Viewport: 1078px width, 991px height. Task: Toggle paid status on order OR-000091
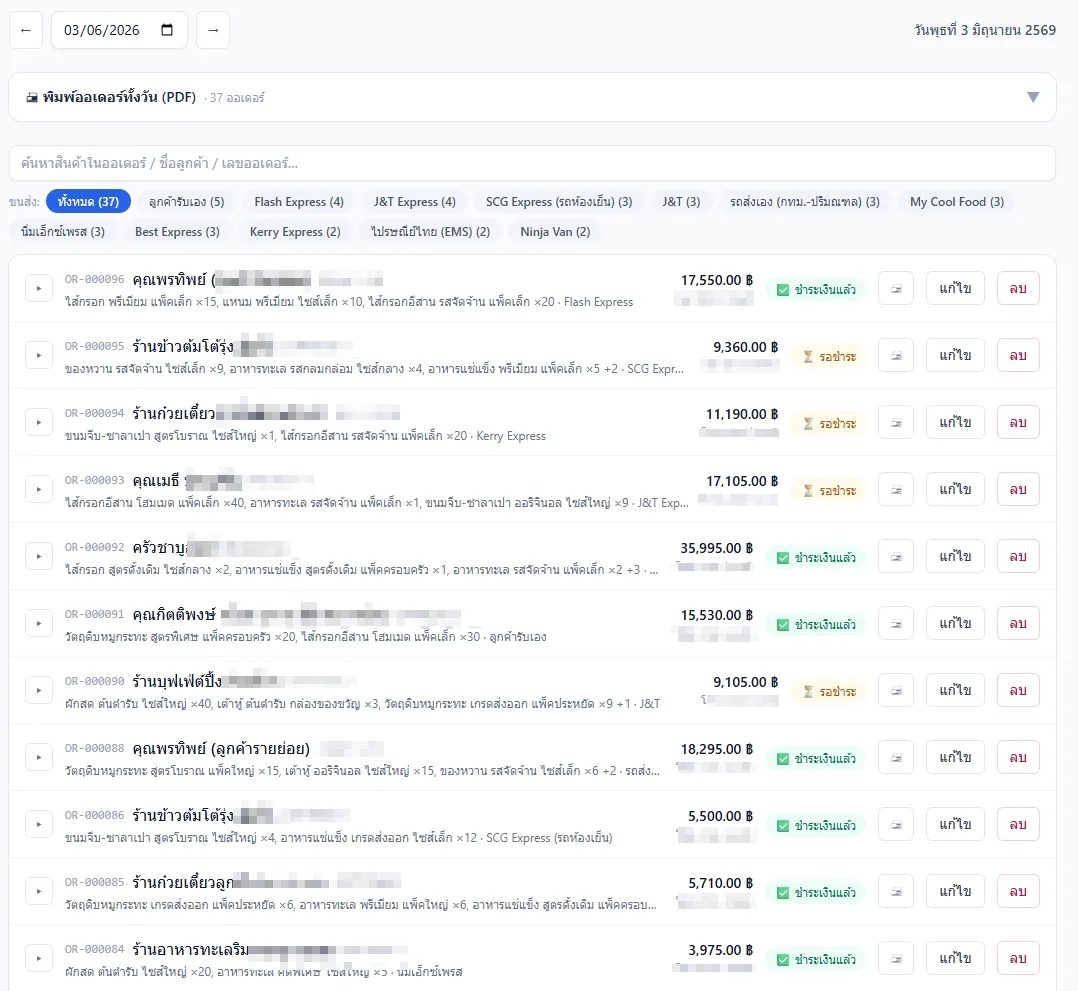pyautogui.click(x=816, y=624)
